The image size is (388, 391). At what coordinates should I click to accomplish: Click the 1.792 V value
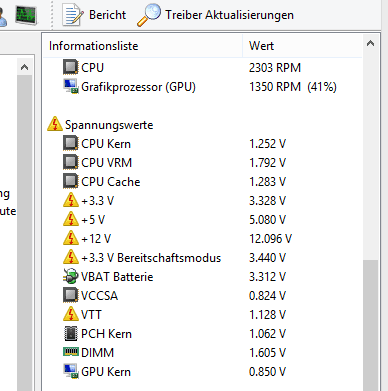[x=267, y=163]
